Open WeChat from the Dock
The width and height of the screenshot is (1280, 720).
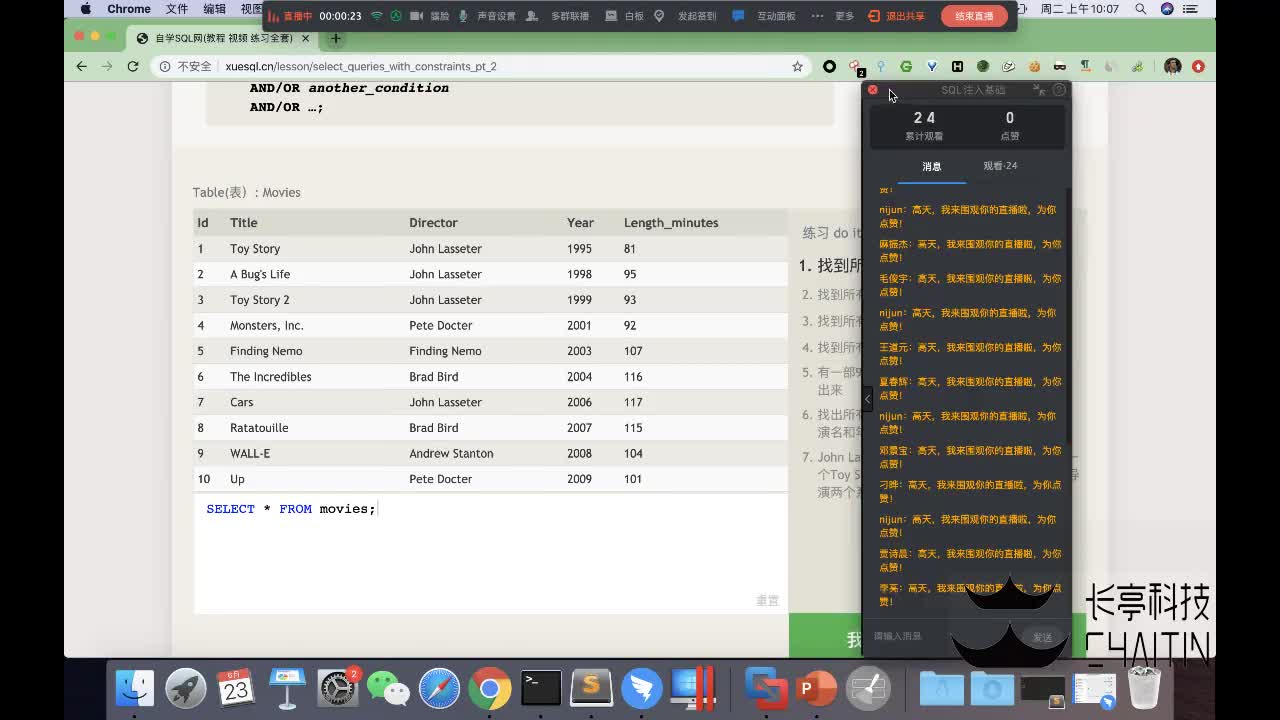[388, 688]
